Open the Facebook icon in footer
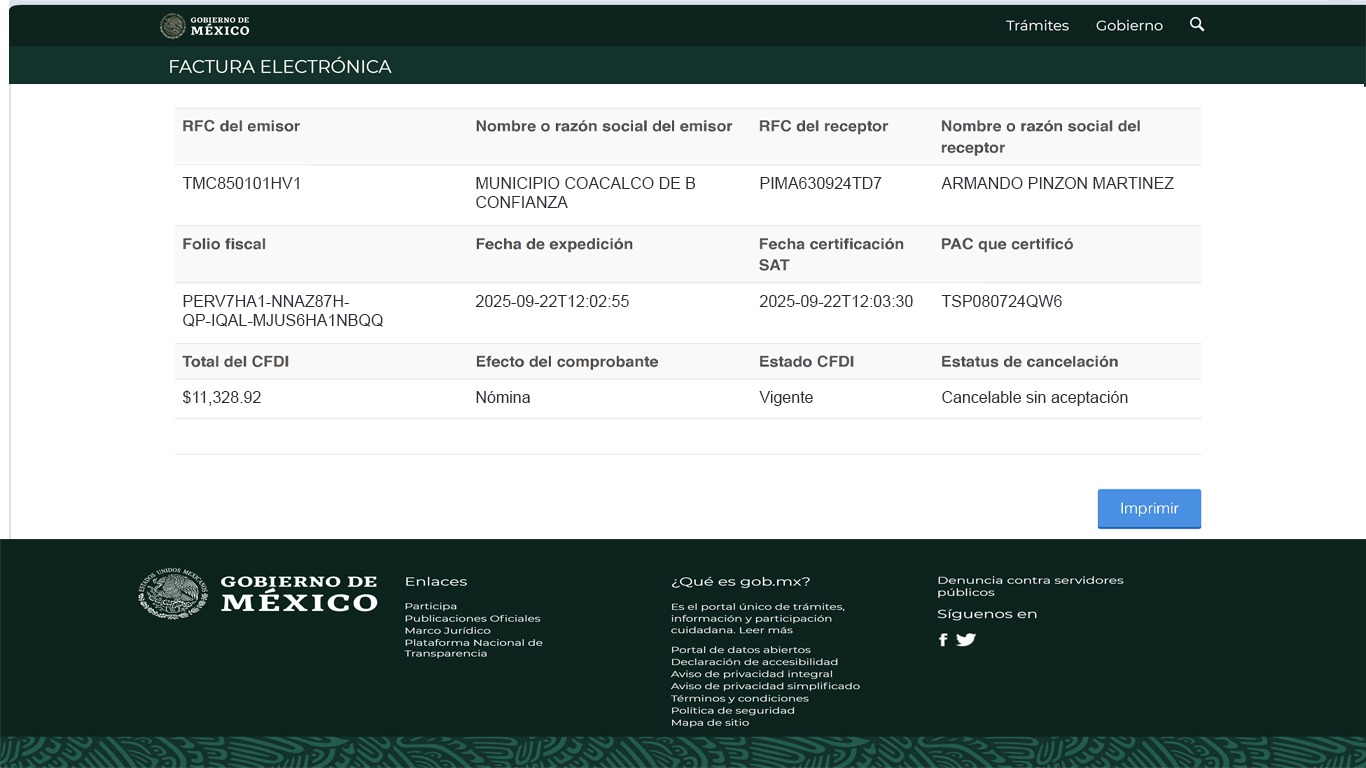The image size is (1366, 768). 943,640
